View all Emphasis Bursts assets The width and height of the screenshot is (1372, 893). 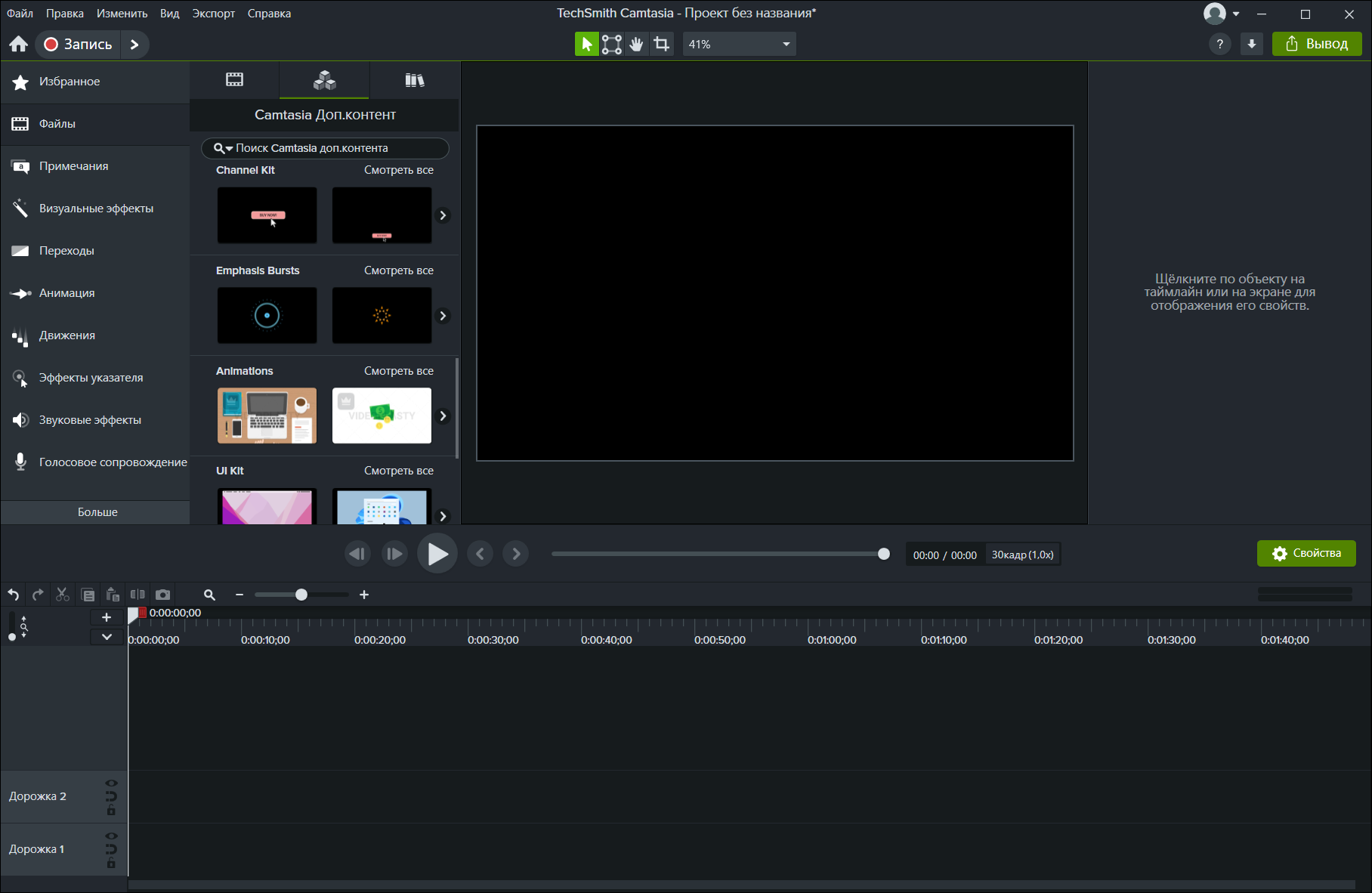399,270
